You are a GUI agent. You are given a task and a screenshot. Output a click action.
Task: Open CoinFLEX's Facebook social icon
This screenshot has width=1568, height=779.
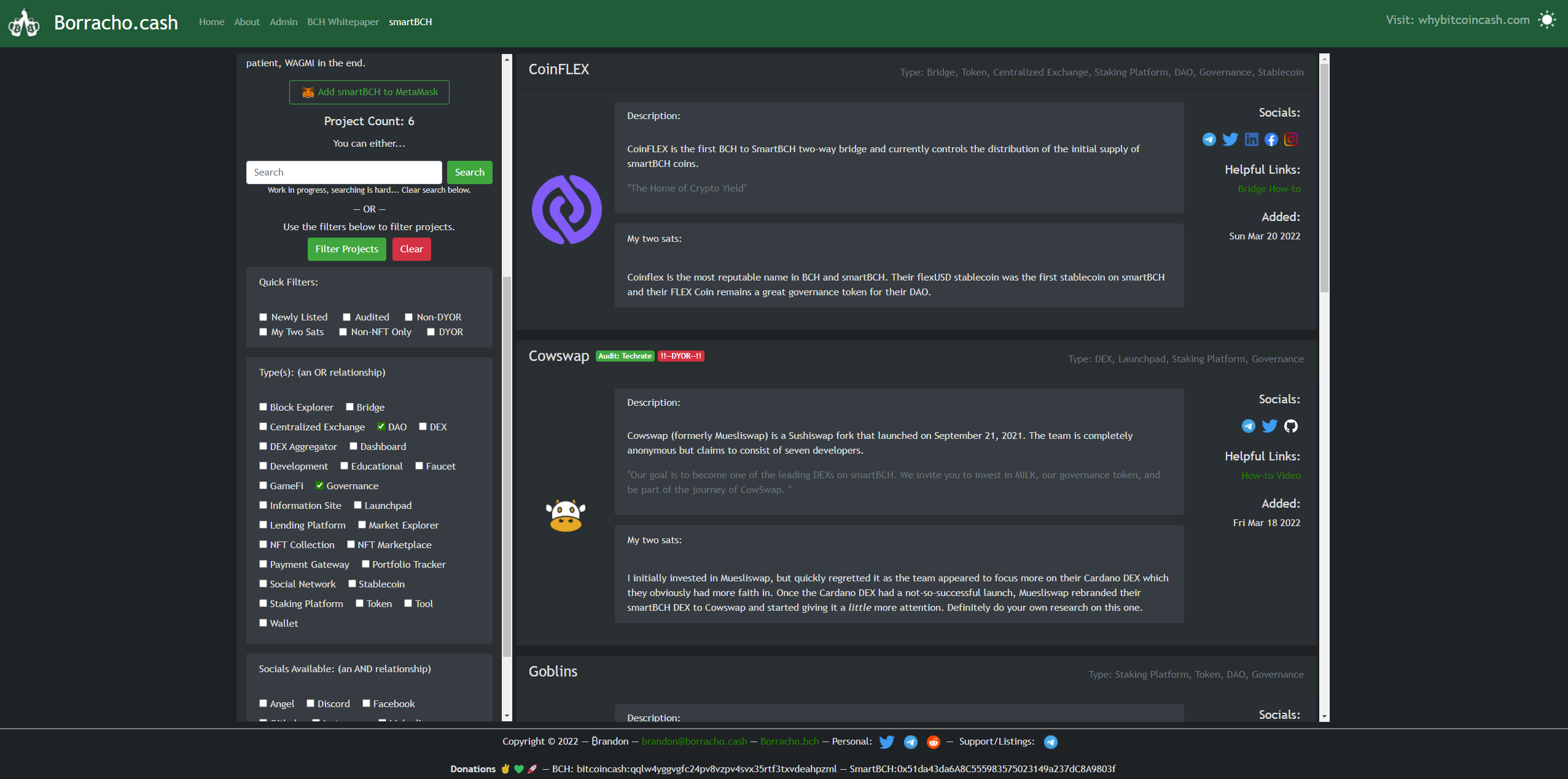pyautogui.click(x=1271, y=139)
